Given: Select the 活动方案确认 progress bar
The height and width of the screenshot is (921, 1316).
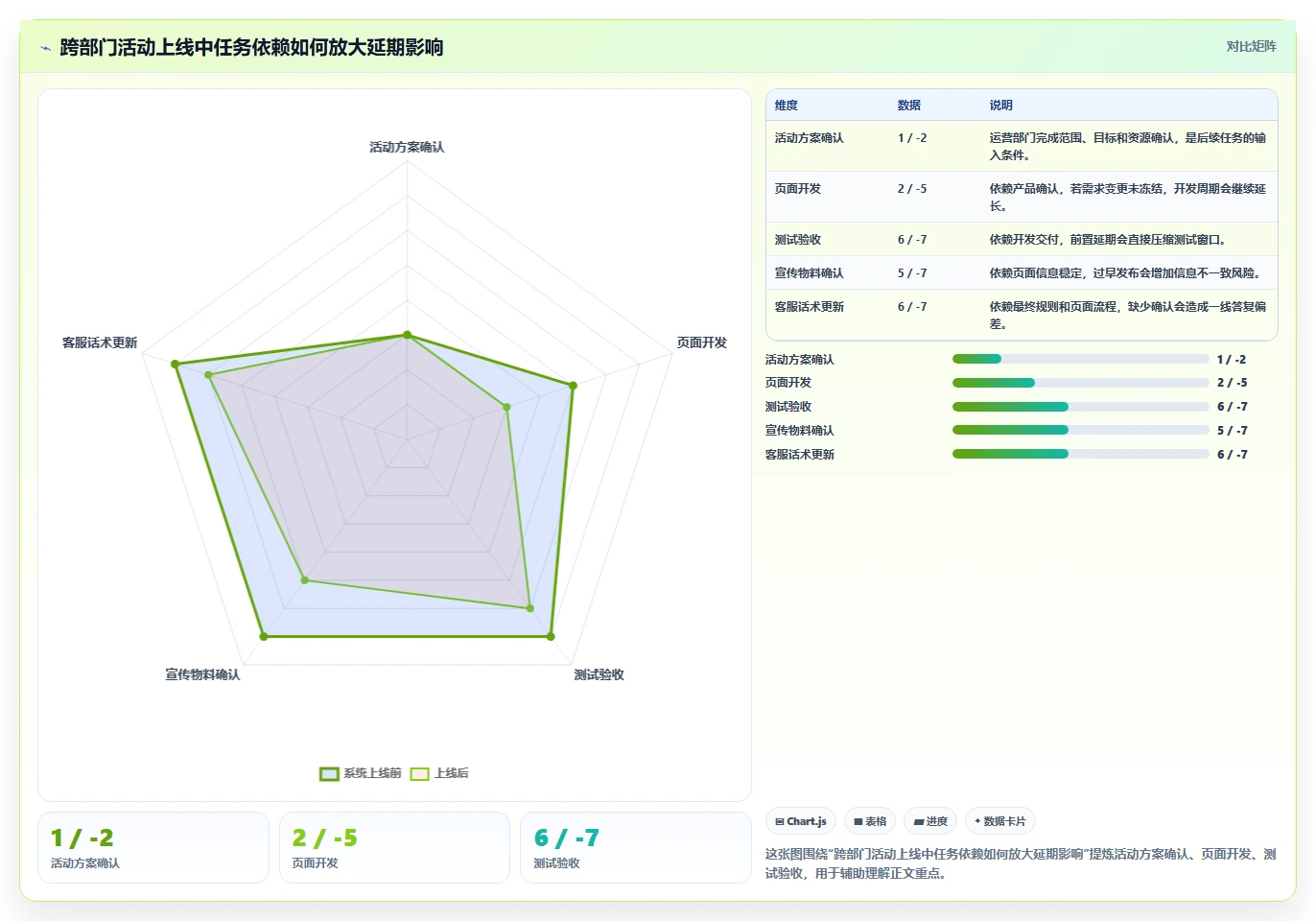Looking at the screenshot, I should click(x=1080, y=359).
